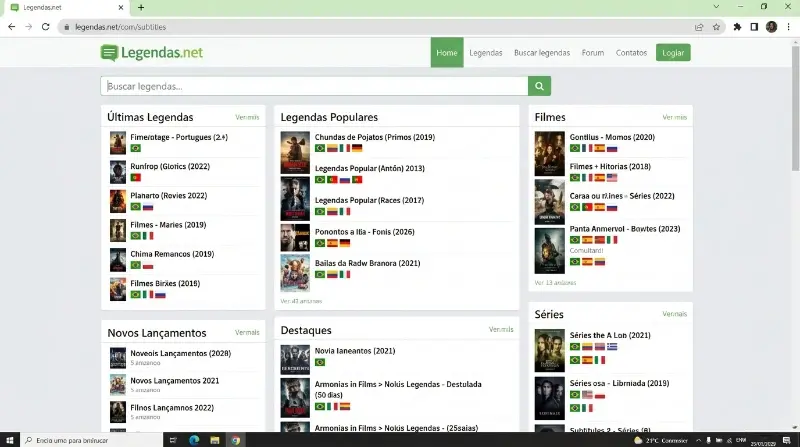Open Bailas da Radw Branora (2021) link
800x447 pixels.
[367, 263]
